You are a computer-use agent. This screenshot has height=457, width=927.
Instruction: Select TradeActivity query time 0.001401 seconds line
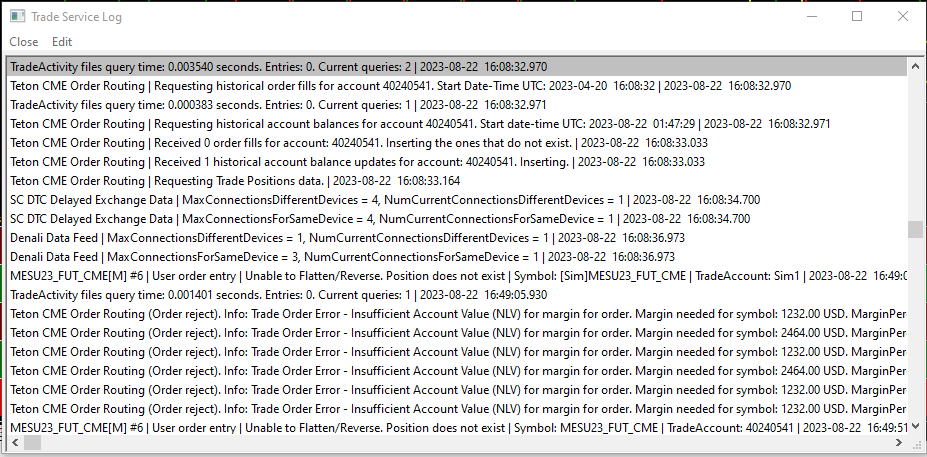pyautogui.click(x=456, y=294)
